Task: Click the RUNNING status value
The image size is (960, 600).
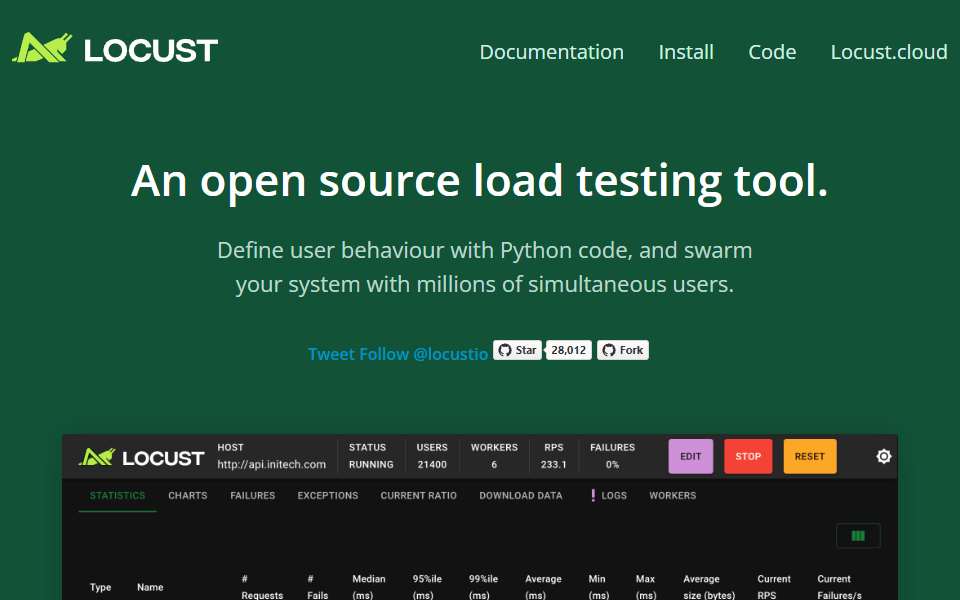Action: (371, 464)
